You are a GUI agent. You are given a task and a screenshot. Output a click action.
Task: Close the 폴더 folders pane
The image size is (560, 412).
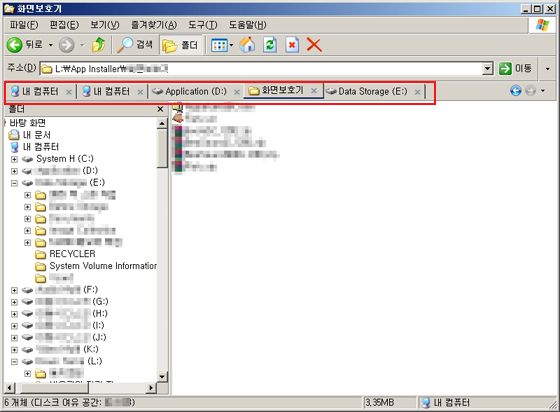point(160,109)
